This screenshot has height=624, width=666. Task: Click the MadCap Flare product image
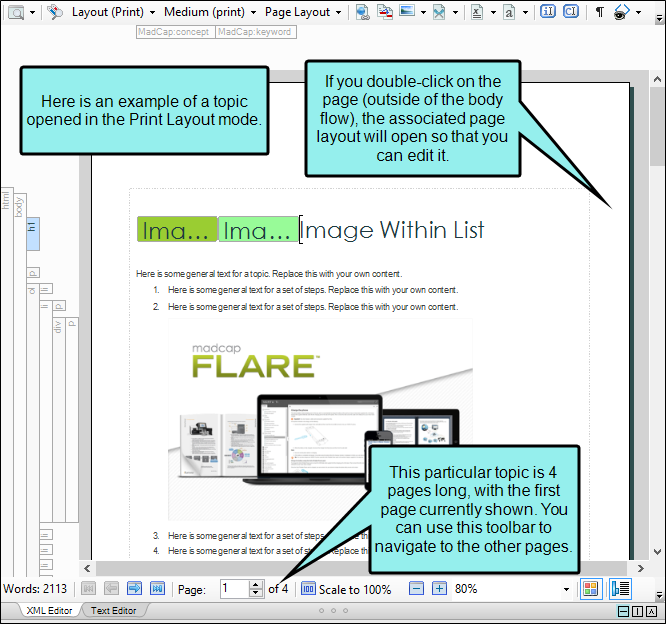pyautogui.click(x=320, y=419)
